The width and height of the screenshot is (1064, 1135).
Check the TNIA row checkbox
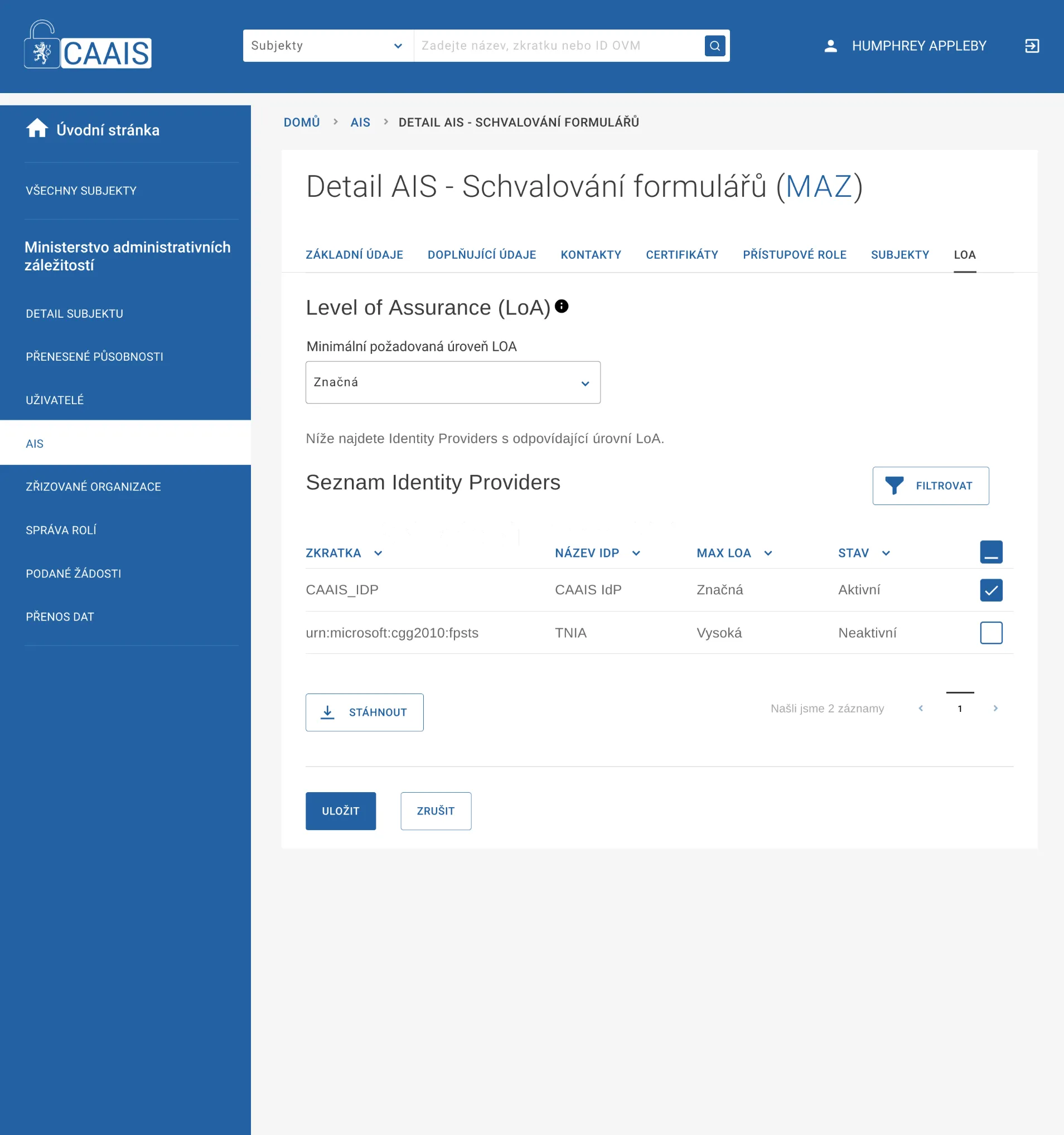991,633
